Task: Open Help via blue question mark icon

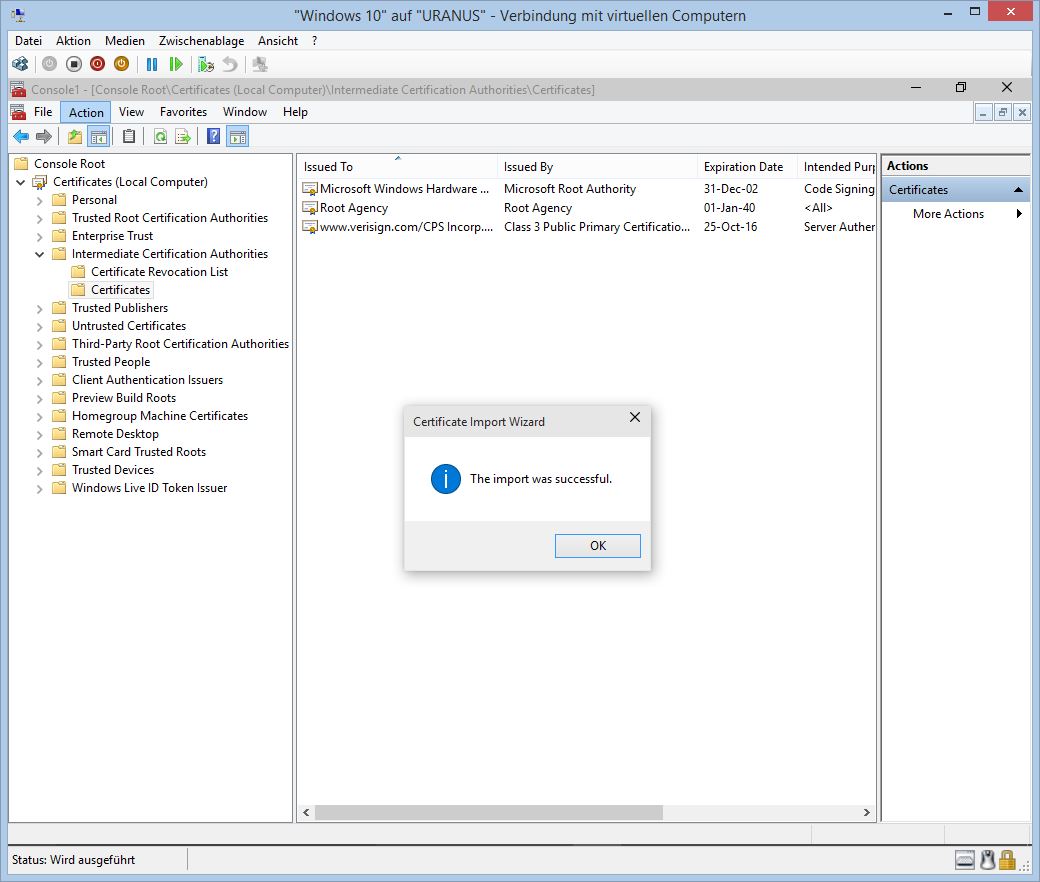Action: [213, 137]
